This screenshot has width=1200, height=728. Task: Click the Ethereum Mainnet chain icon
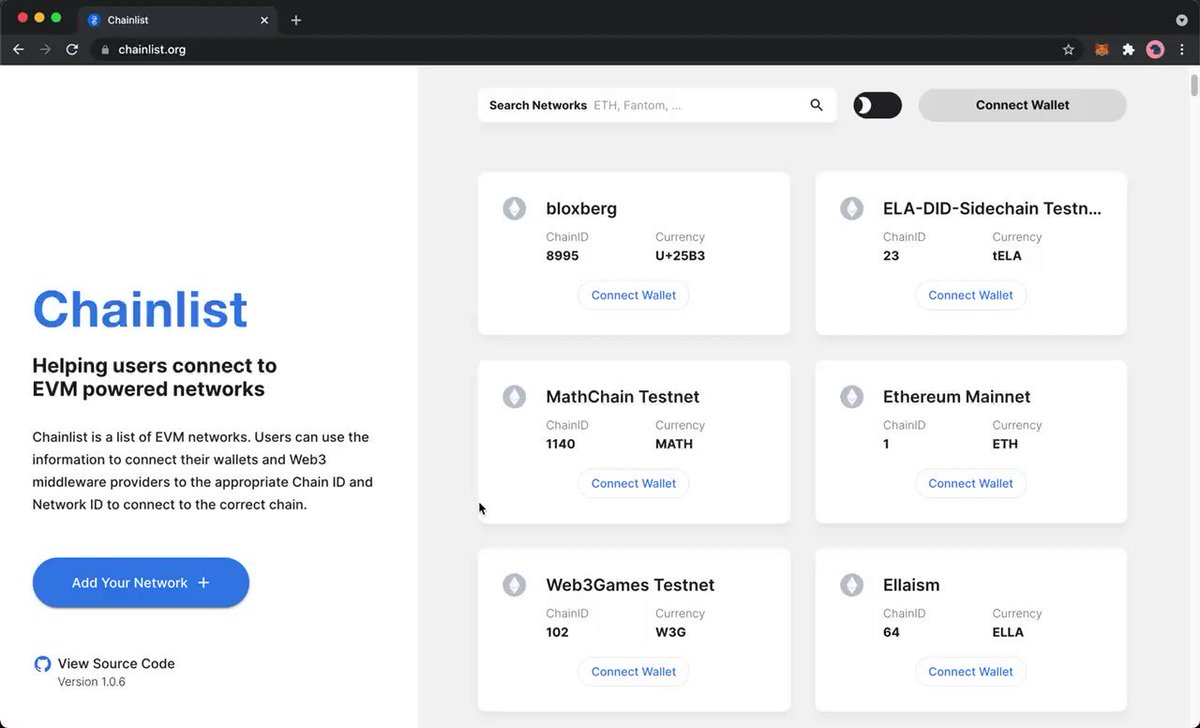pos(851,397)
